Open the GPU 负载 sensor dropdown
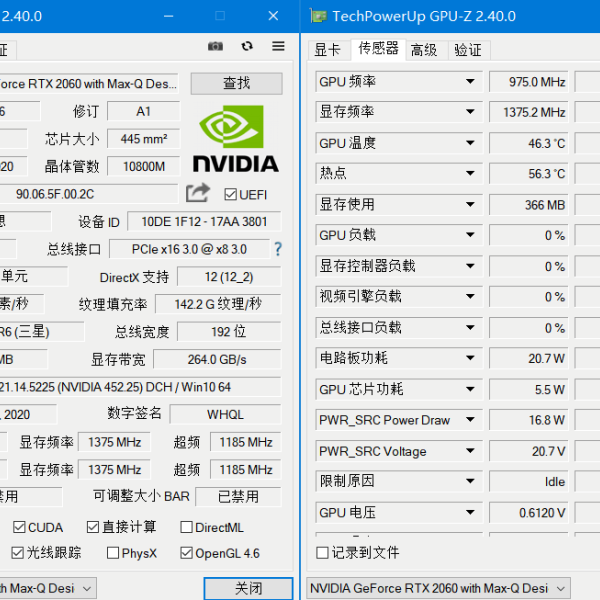Screen dimensions: 600x600 point(471,235)
